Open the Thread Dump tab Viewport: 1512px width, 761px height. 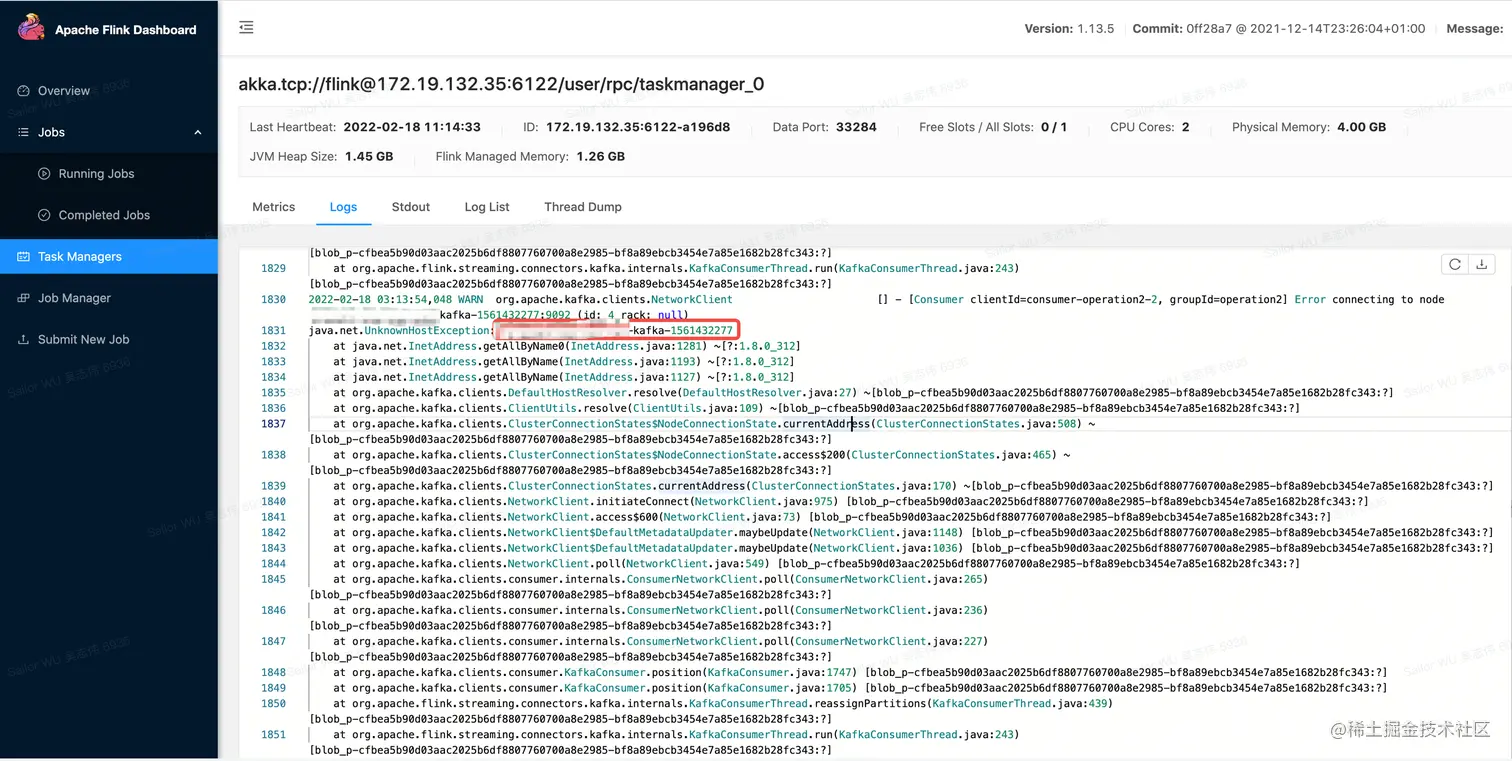tap(583, 207)
